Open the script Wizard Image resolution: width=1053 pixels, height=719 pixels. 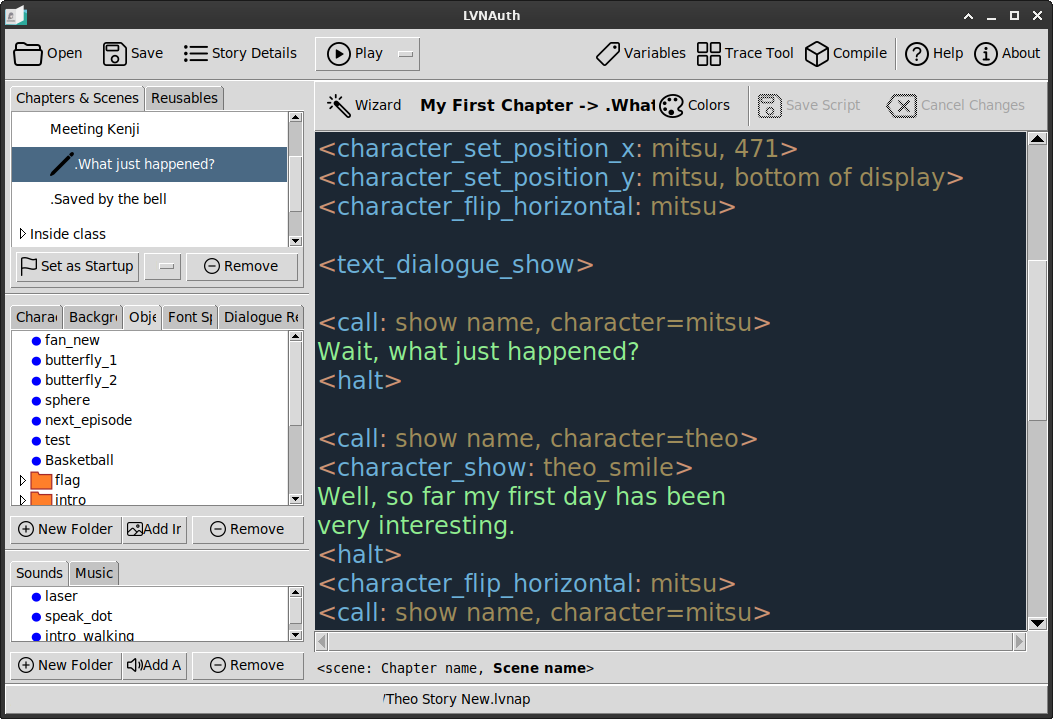(x=364, y=105)
